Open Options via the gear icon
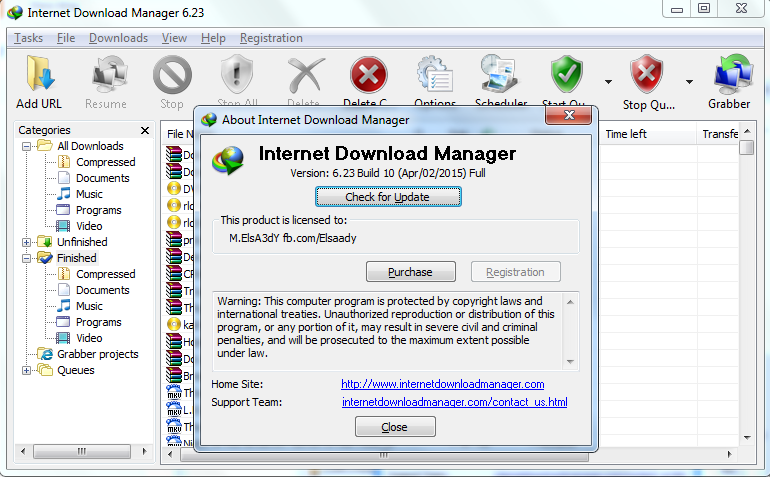The width and height of the screenshot is (770, 477). click(x=435, y=74)
